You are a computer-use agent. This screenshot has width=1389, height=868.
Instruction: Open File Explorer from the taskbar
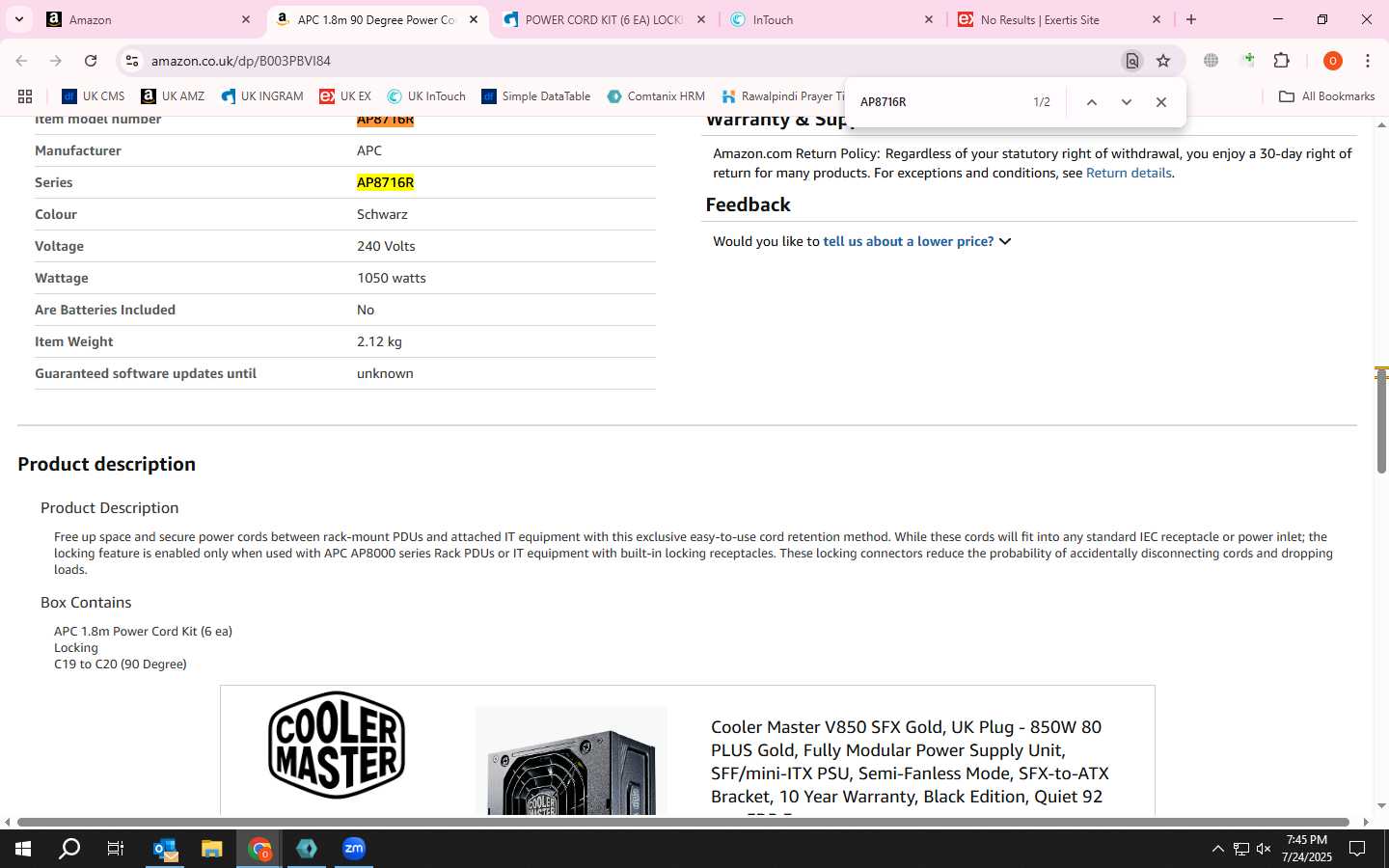click(x=212, y=849)
